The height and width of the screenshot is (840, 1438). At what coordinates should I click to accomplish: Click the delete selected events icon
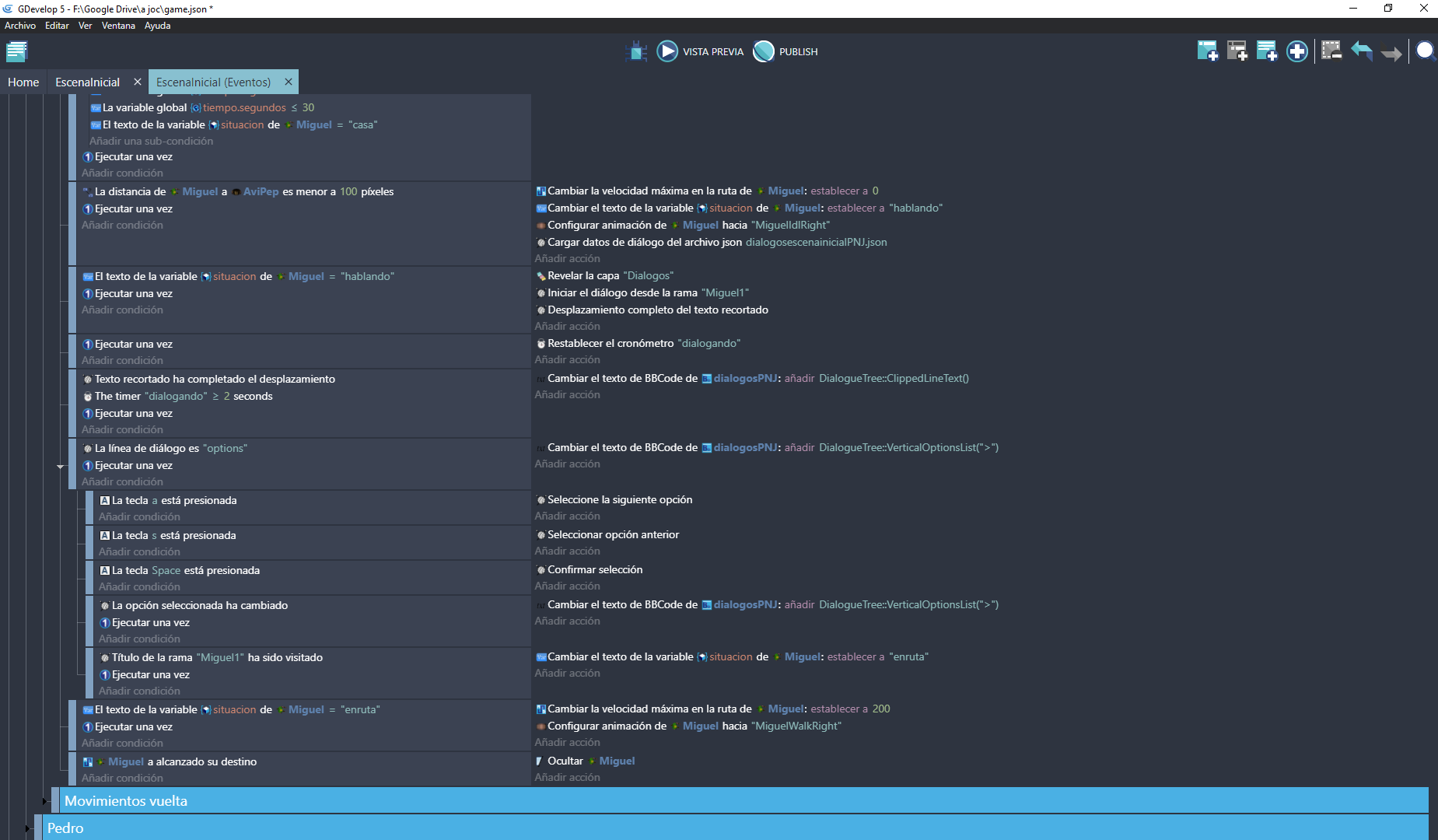[x=1331, y=52]
